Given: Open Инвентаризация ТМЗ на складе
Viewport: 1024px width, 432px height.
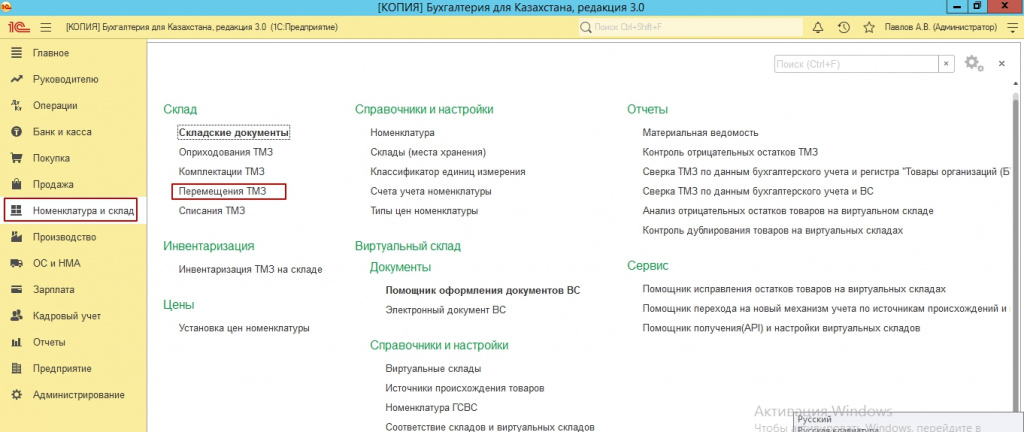Looking at the screenshot, I should [x=251, y=269].
